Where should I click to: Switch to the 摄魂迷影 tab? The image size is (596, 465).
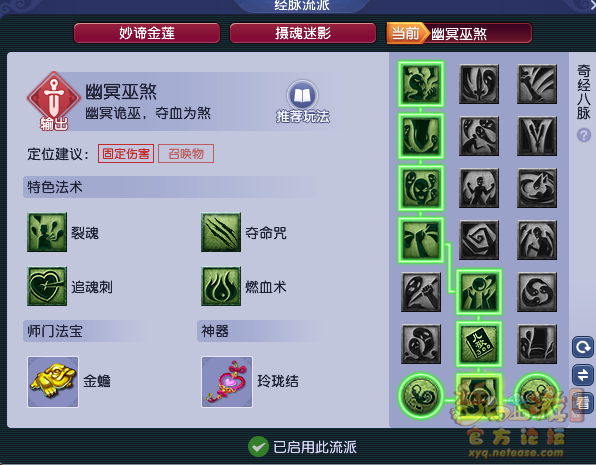click(x=303, y=33)
